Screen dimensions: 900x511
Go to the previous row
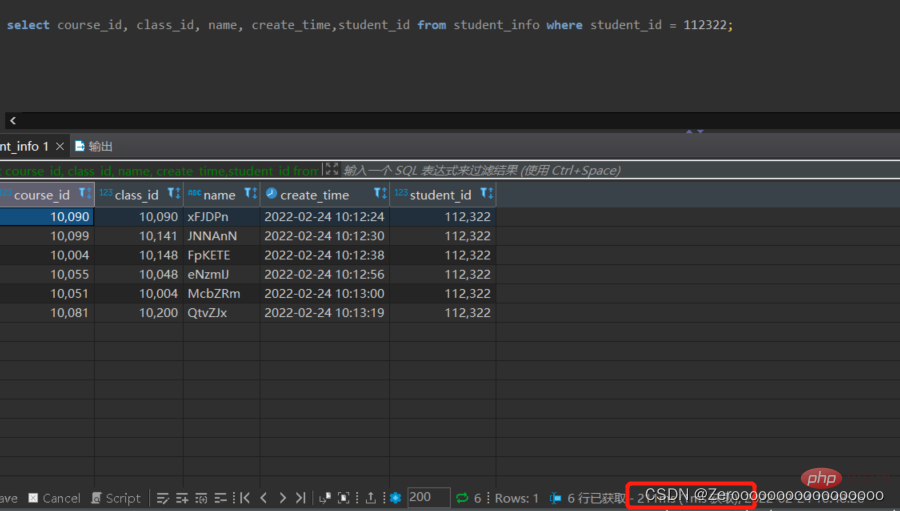point(263,498)
